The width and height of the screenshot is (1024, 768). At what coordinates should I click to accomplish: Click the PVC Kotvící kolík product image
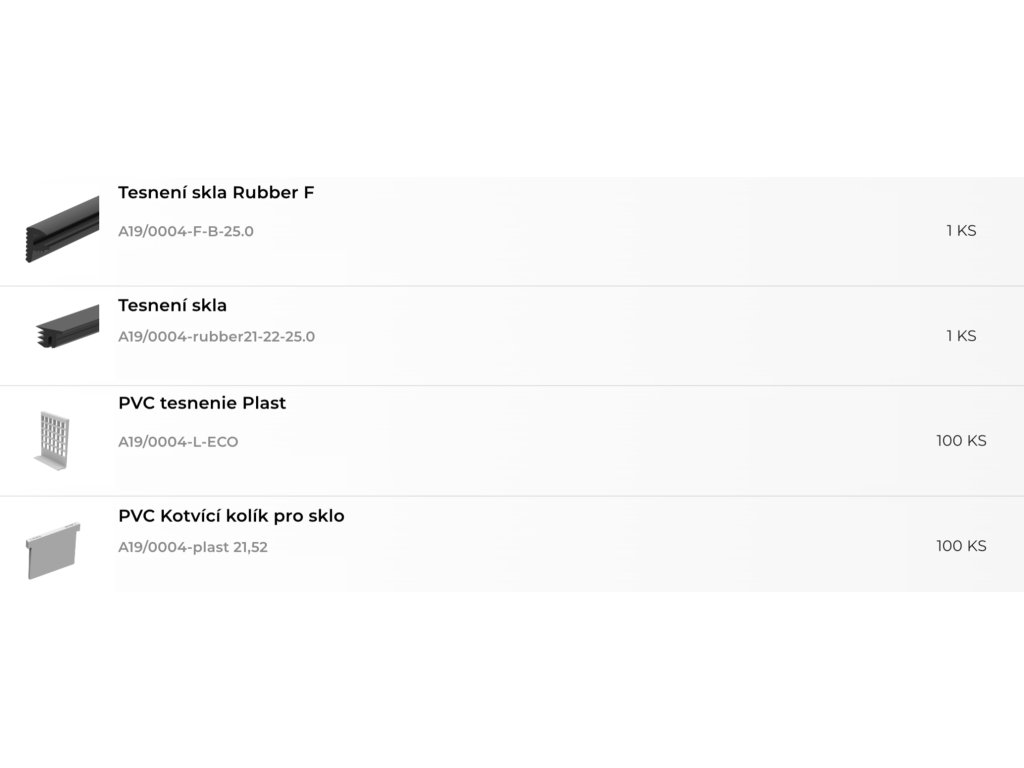[x=53, y=551]
